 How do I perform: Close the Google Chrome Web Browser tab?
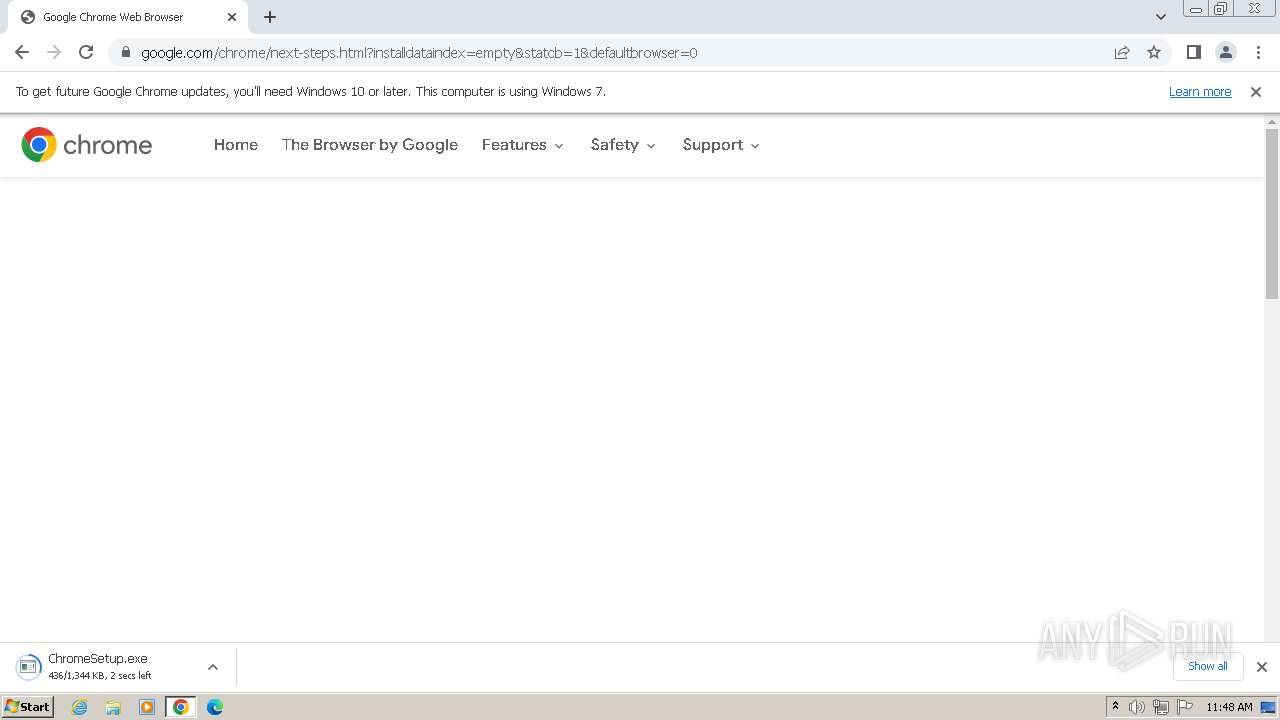coord(232,17)
